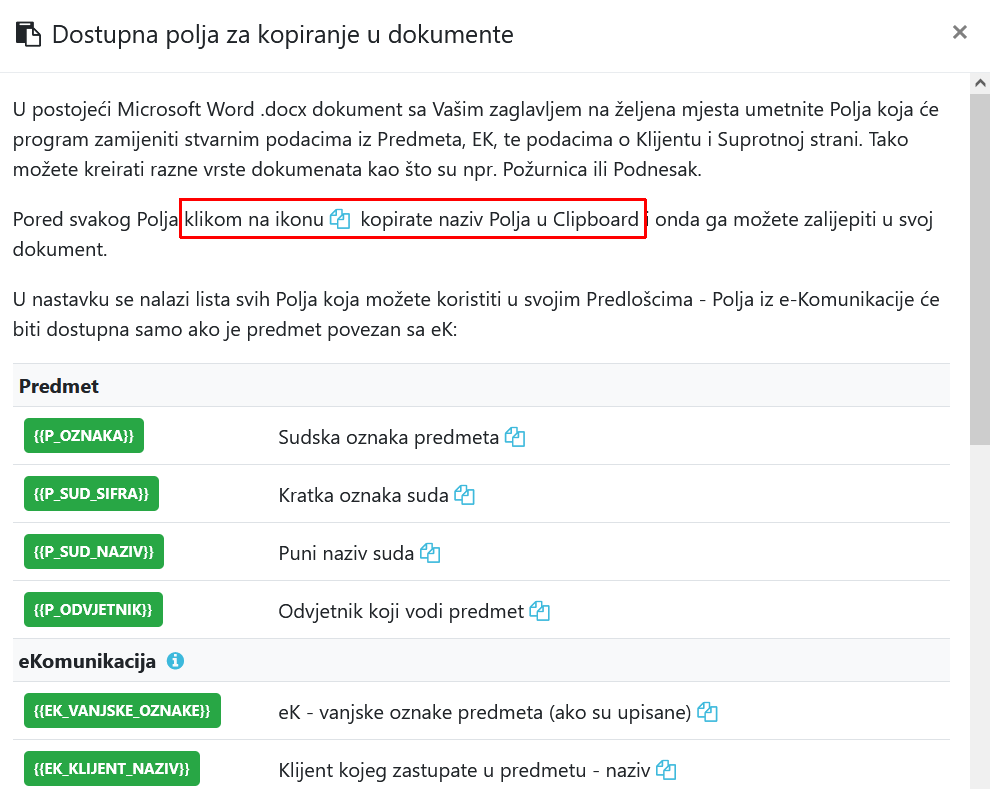Click the {{EK_KLIJENT_NAZIV}} field tag
Viewport: 990px width, 789px height.
click(x=112, y=769)
